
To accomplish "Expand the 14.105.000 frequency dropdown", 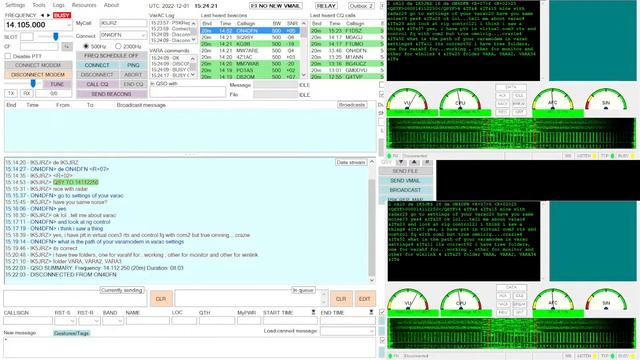I will point(69,25).
